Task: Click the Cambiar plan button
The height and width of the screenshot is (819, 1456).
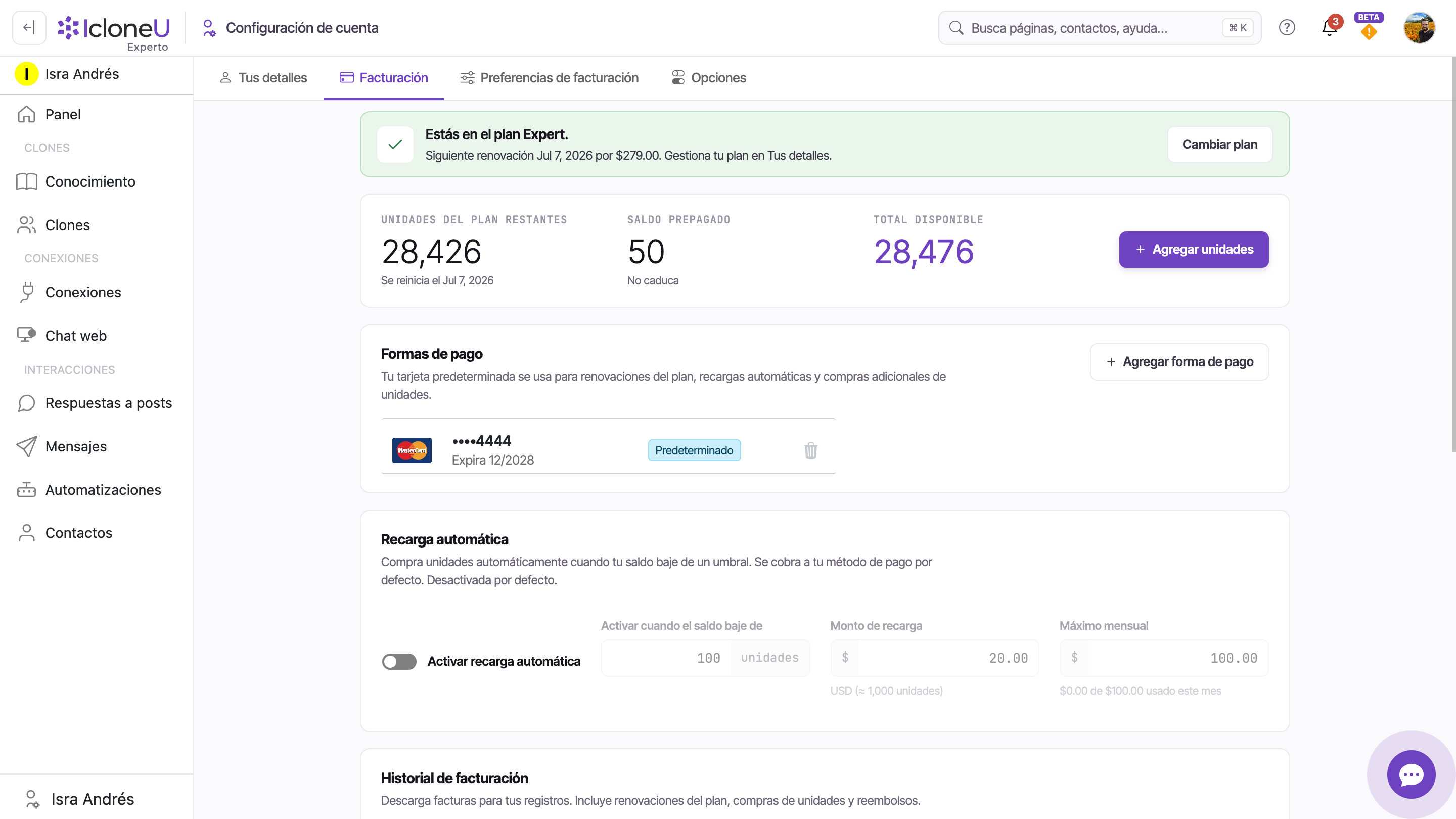Action: (x=1220, y=144)
